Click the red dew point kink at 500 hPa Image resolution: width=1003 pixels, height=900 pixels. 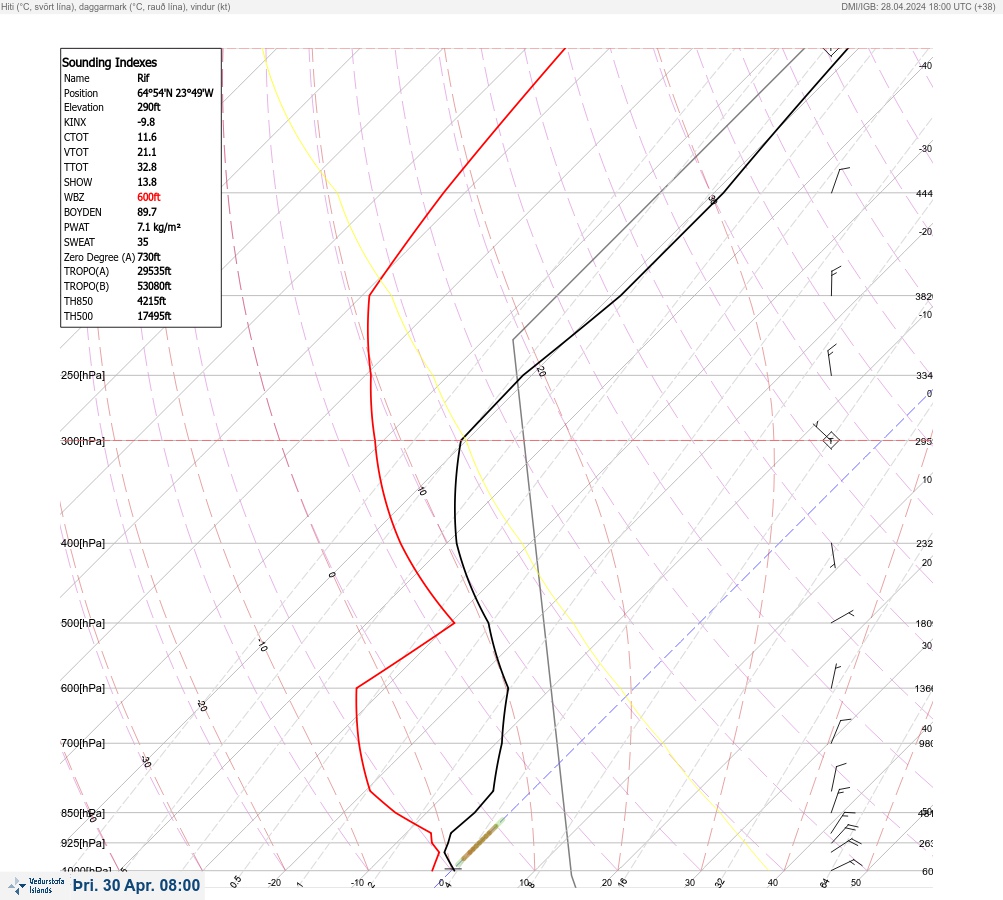click(454, 622)
